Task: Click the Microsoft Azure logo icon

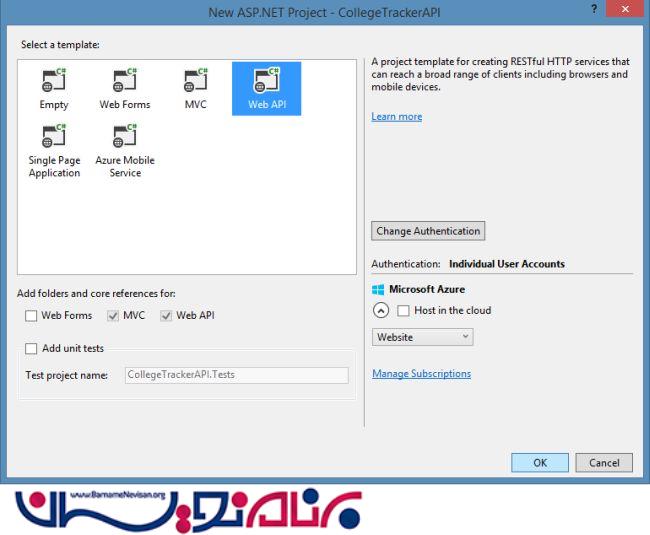Action: (x=377, y=290)
